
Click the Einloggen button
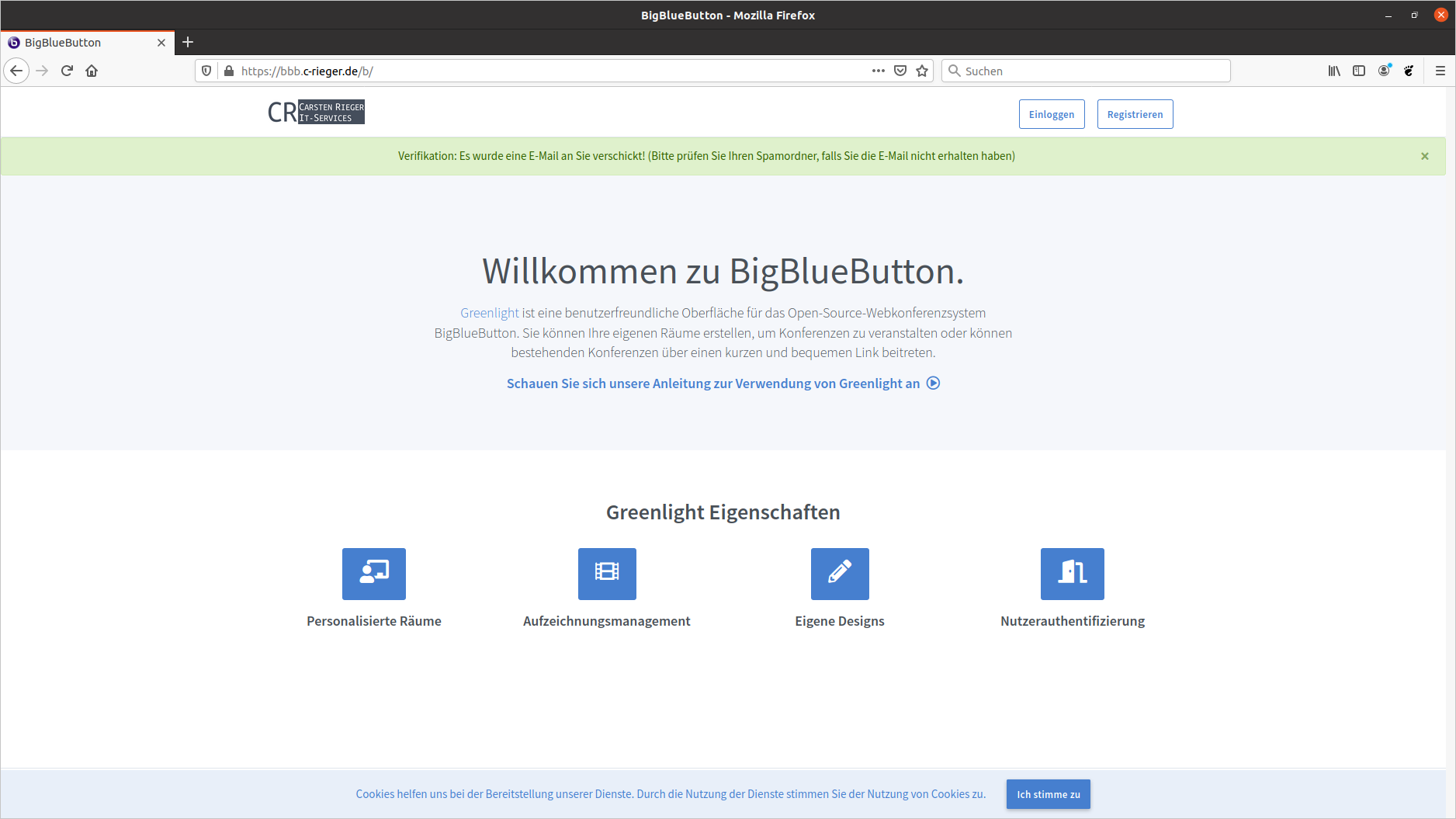click(x=1052, y=114)
